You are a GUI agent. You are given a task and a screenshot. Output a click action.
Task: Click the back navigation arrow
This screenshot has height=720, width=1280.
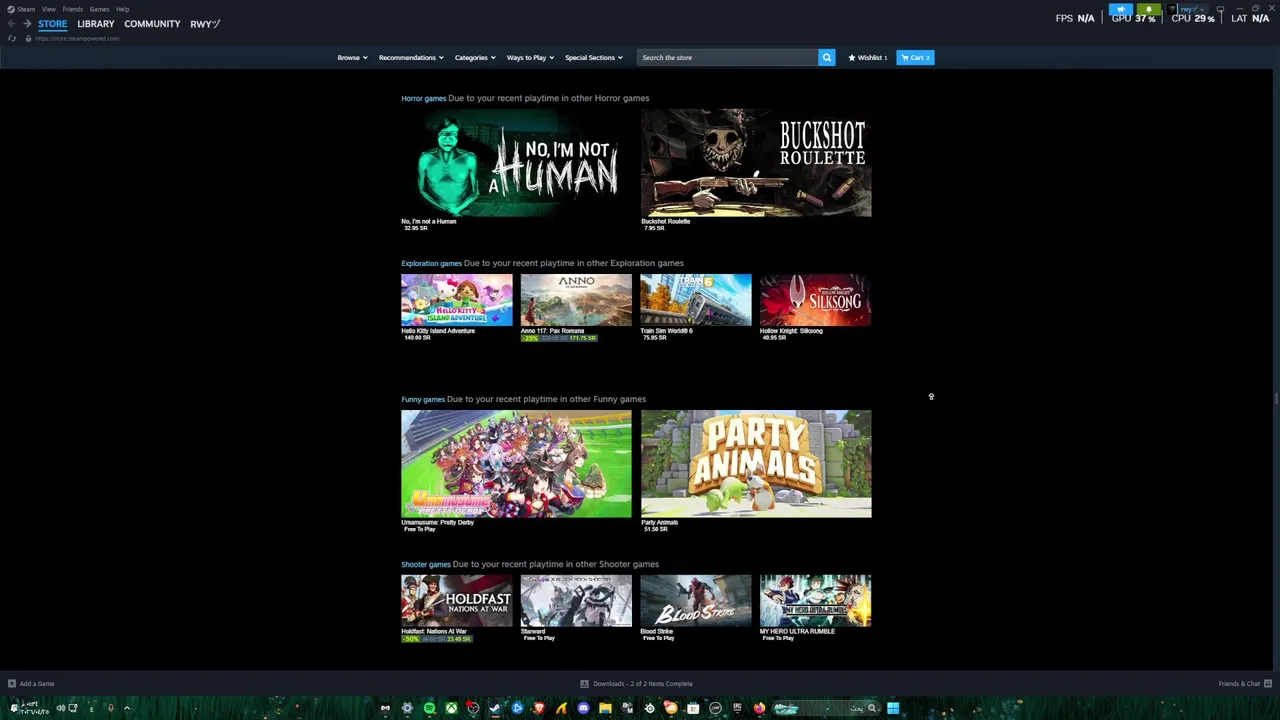11,24
